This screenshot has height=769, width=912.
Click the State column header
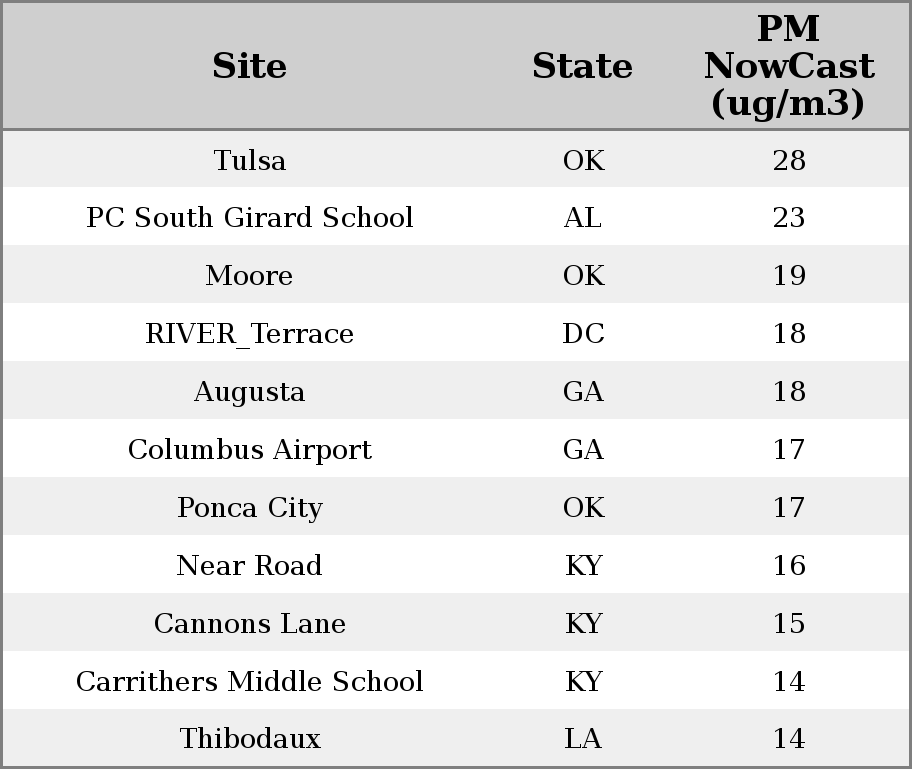582,66
